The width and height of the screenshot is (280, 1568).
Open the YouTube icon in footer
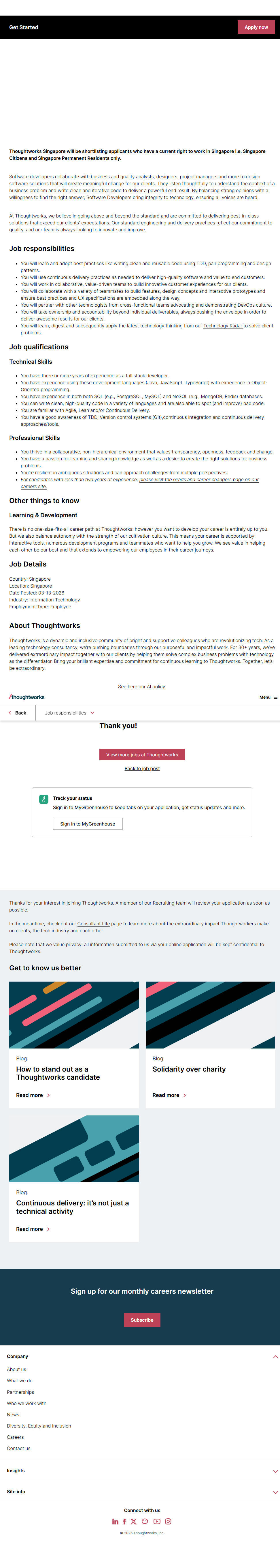pos(157,1521)
